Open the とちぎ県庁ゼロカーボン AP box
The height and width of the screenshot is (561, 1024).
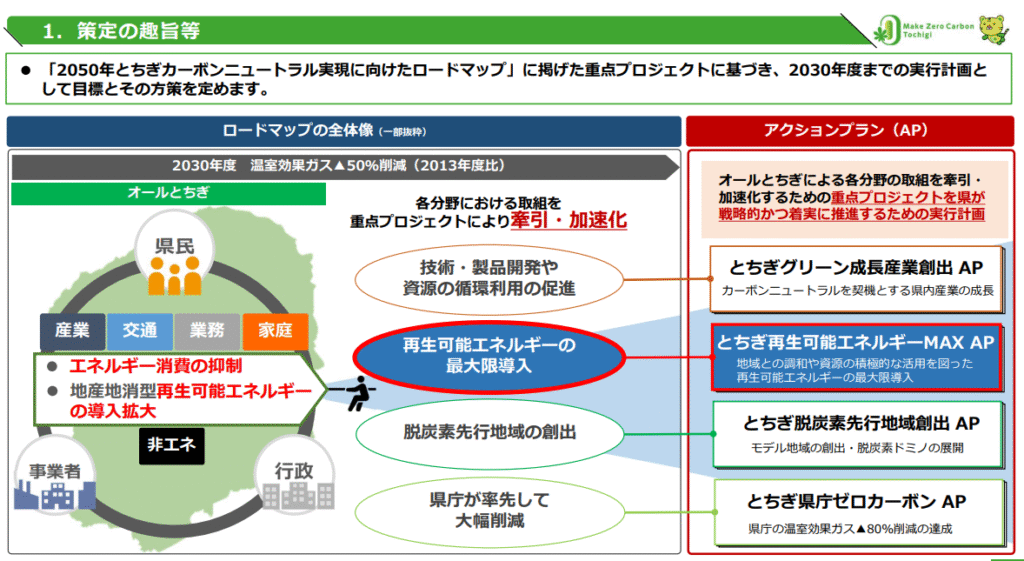[856, 512]
